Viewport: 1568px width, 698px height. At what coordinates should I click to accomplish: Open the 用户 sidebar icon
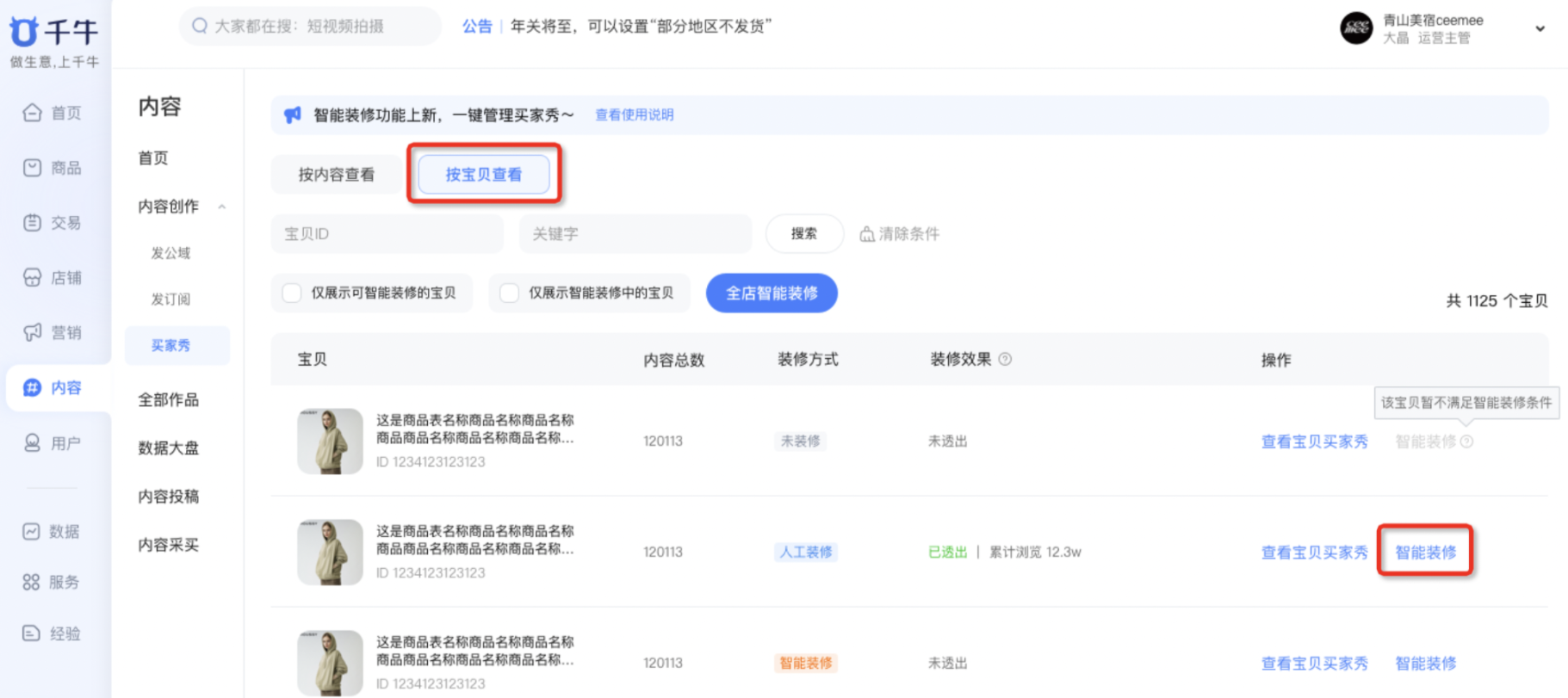(x=32, y=443)
